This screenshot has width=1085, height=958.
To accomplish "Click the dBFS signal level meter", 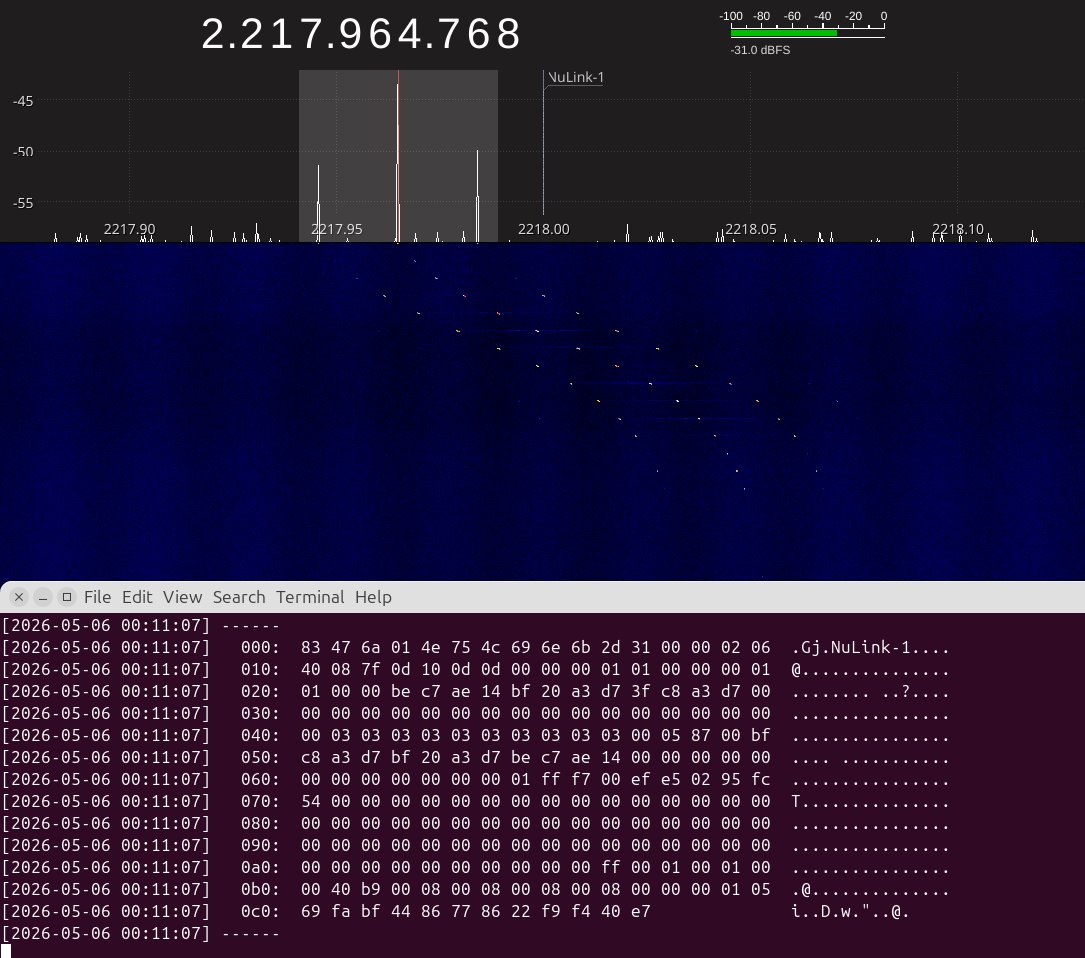I will point(808,33).
